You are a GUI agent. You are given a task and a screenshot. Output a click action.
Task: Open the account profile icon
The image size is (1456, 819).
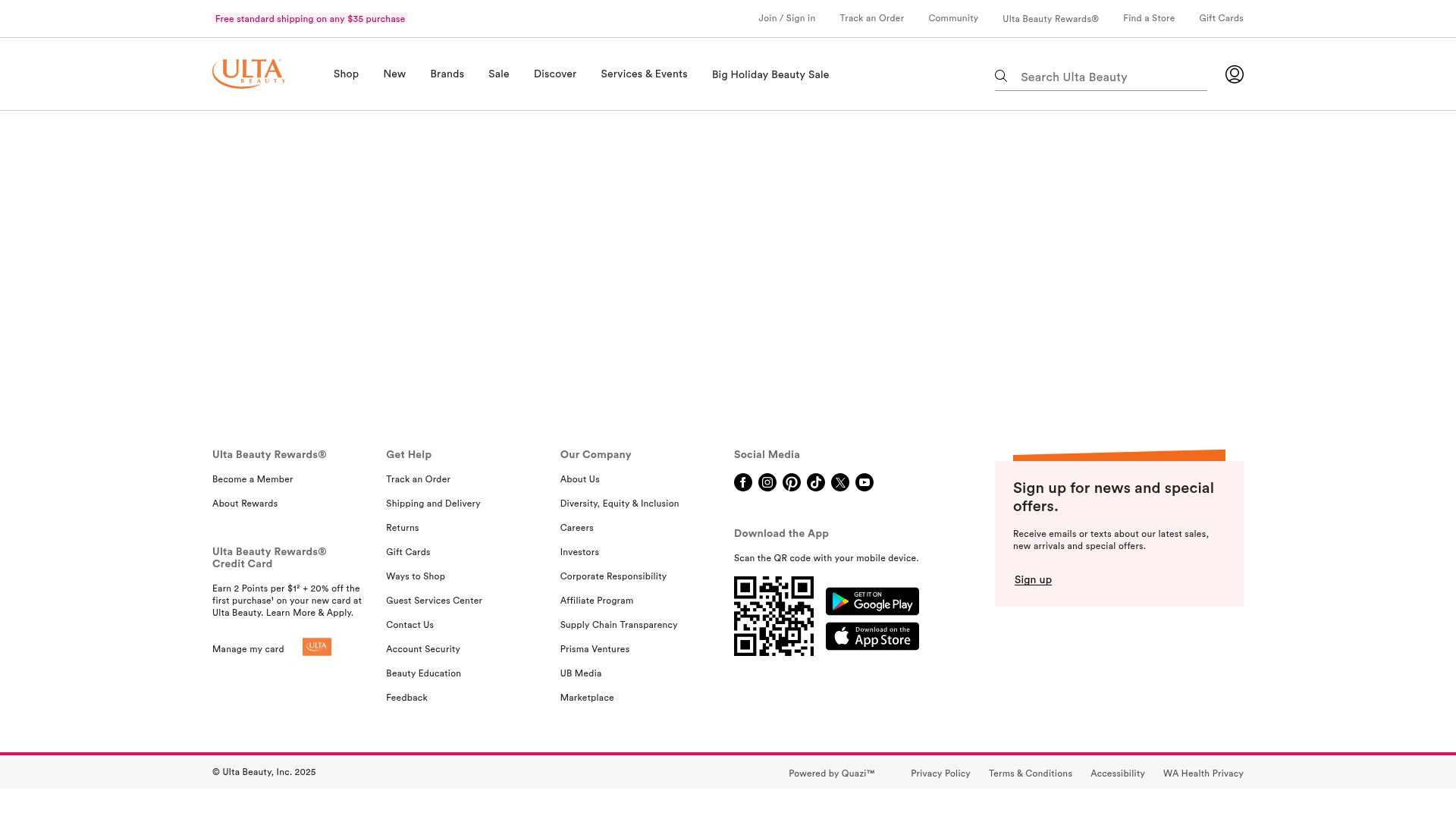[1235, 74]
